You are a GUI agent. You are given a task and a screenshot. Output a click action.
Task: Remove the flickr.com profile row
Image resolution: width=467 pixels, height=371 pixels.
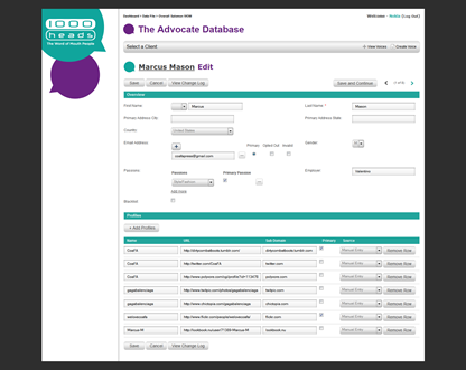tap(399, 317)
